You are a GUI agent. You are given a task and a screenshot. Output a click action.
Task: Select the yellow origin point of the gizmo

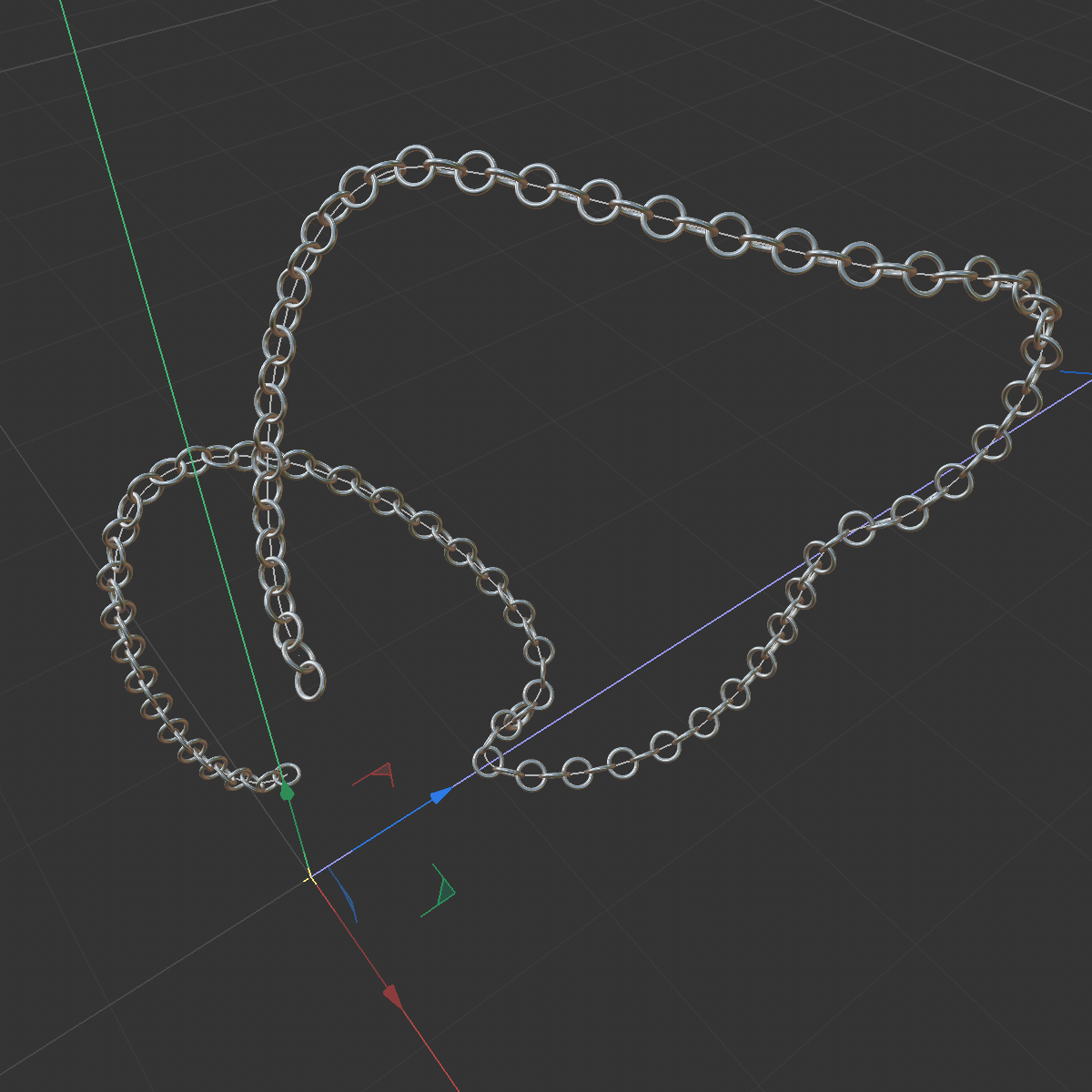pyautogui.click(x=312, y=875)
